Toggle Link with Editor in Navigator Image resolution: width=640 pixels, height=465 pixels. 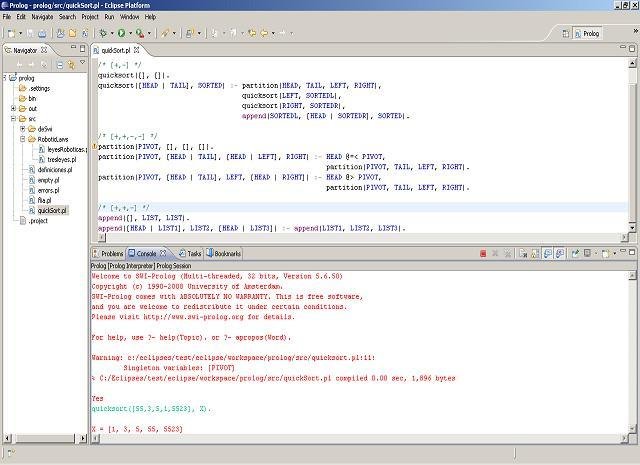(71, 65)
